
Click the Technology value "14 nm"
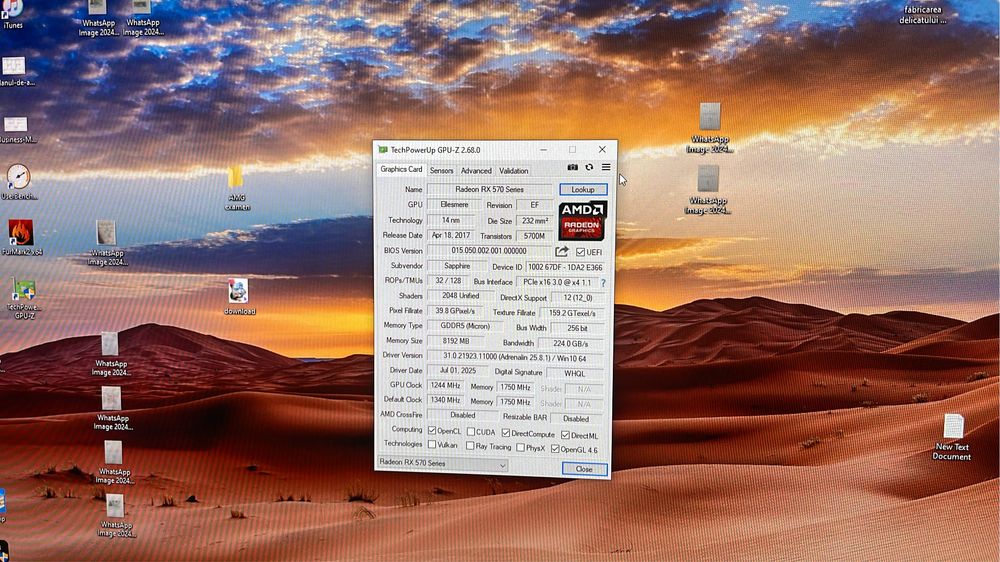tap(451, 220)
